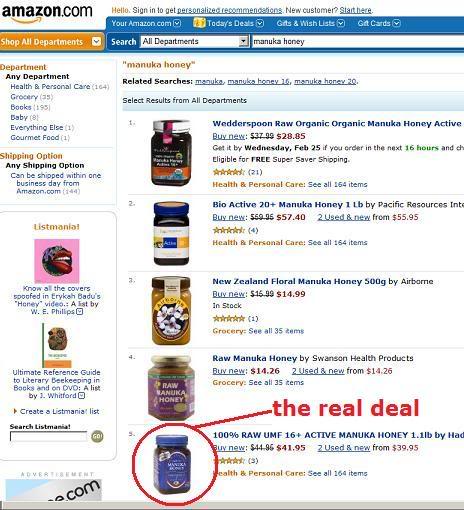Image resolution: width=464 pixels, height=510 pixels.
Task: Filter by Health & Personal Care department
Action: tap(50, 87)
